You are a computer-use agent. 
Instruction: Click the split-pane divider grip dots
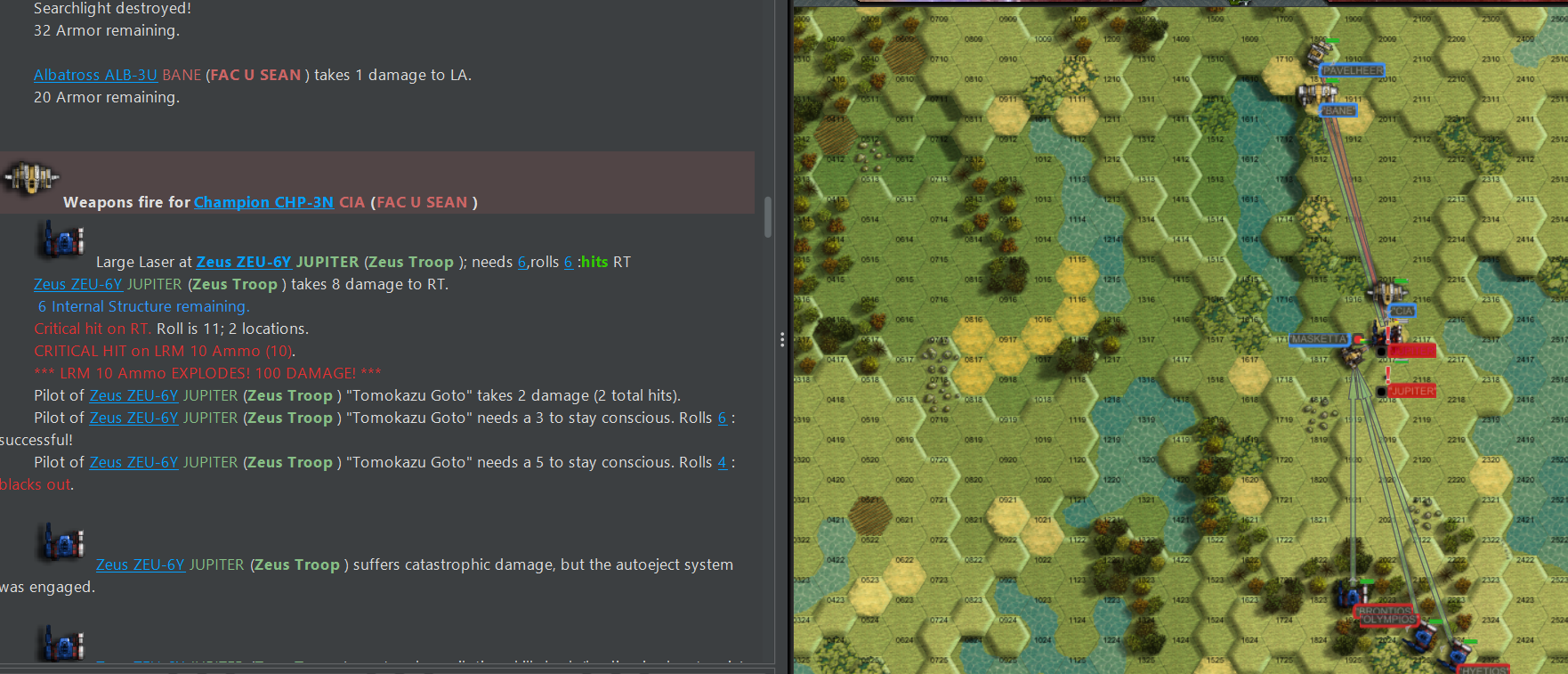(x=782, y=339)
